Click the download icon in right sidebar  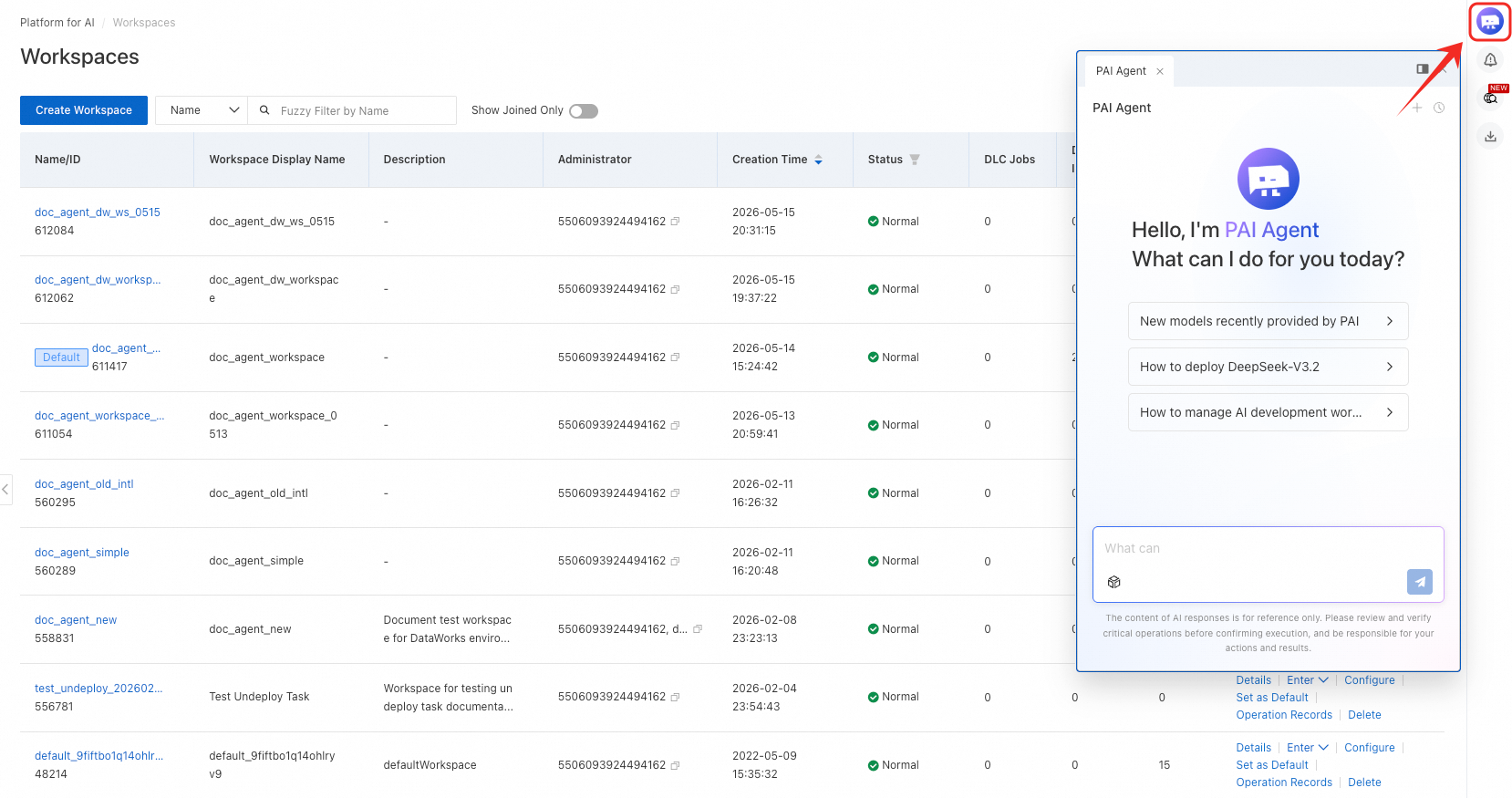coord(1490,137)
